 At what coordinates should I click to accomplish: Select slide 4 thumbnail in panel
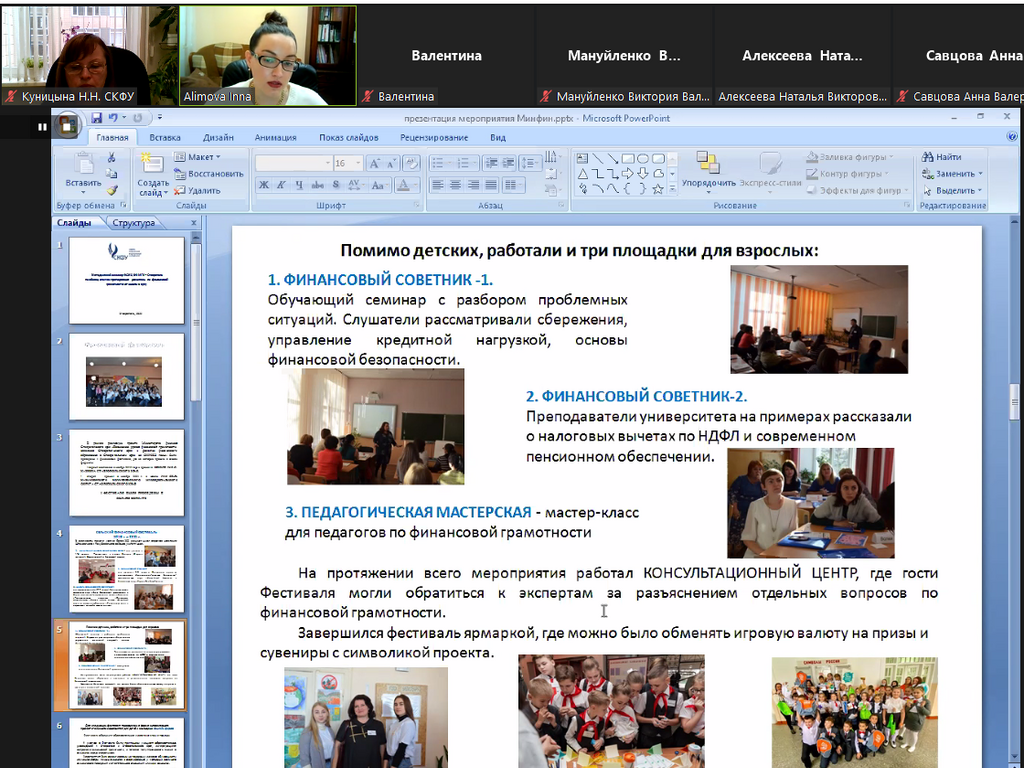(127, 569)
